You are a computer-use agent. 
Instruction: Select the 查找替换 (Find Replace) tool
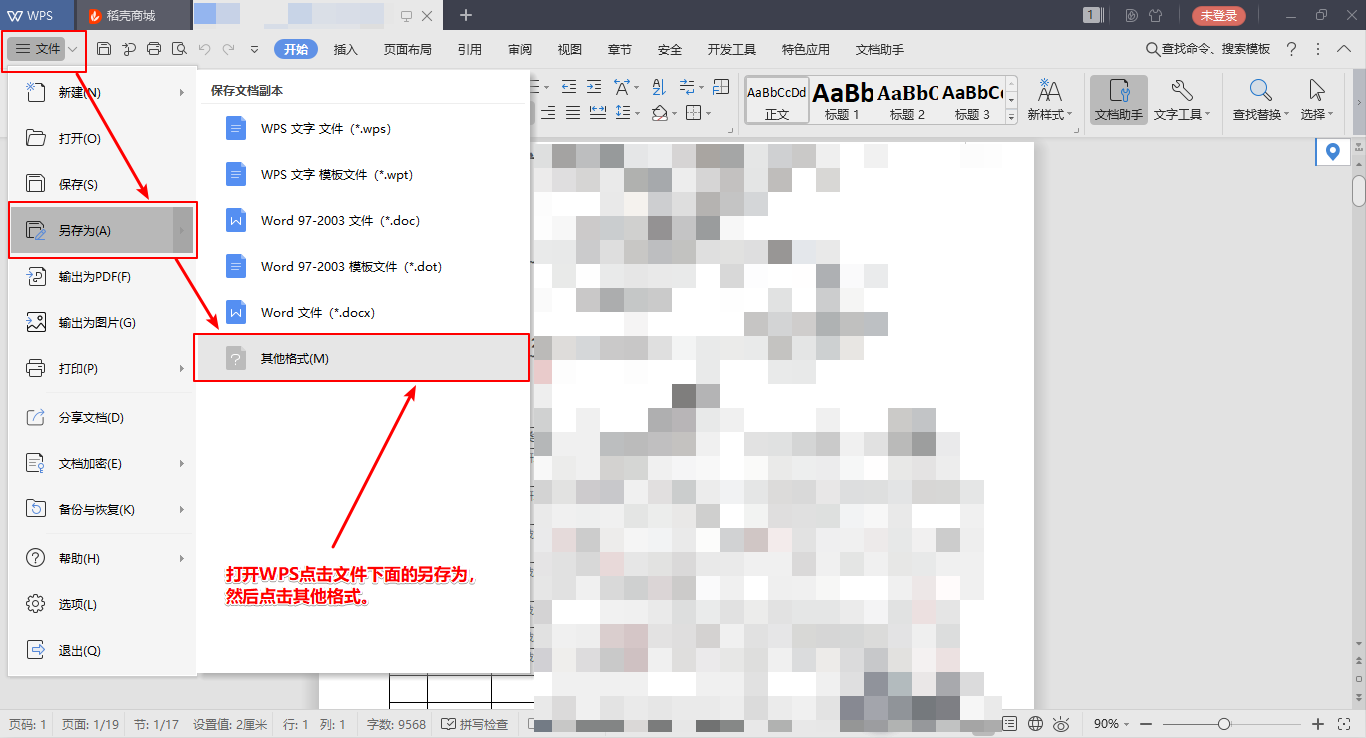(1258, 100)
